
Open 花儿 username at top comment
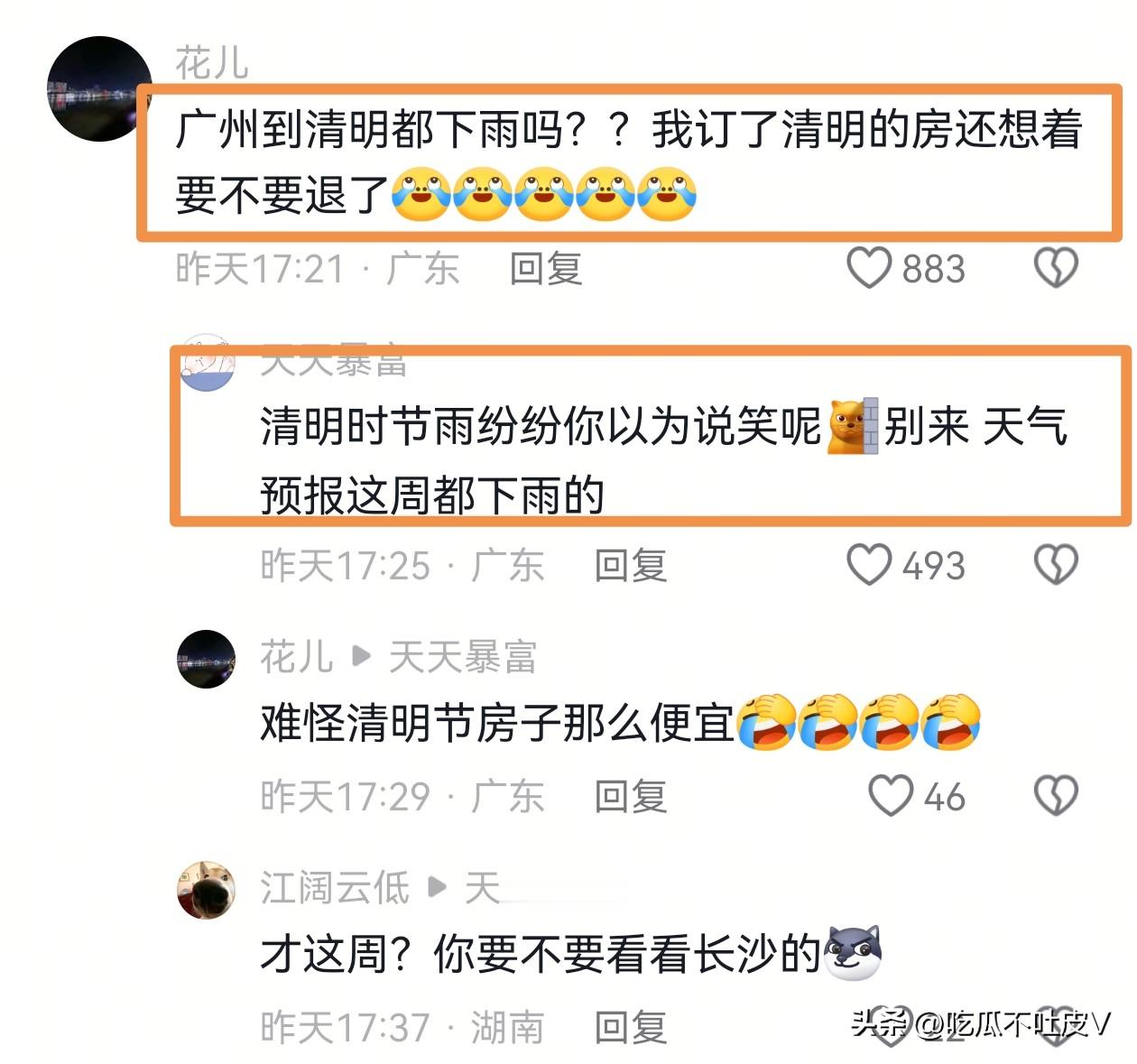click(212, 63)
